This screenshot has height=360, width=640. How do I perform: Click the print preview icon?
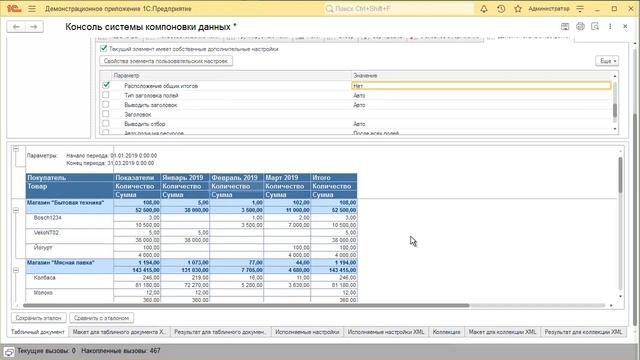pyautogui.click(x=595, y=27)
